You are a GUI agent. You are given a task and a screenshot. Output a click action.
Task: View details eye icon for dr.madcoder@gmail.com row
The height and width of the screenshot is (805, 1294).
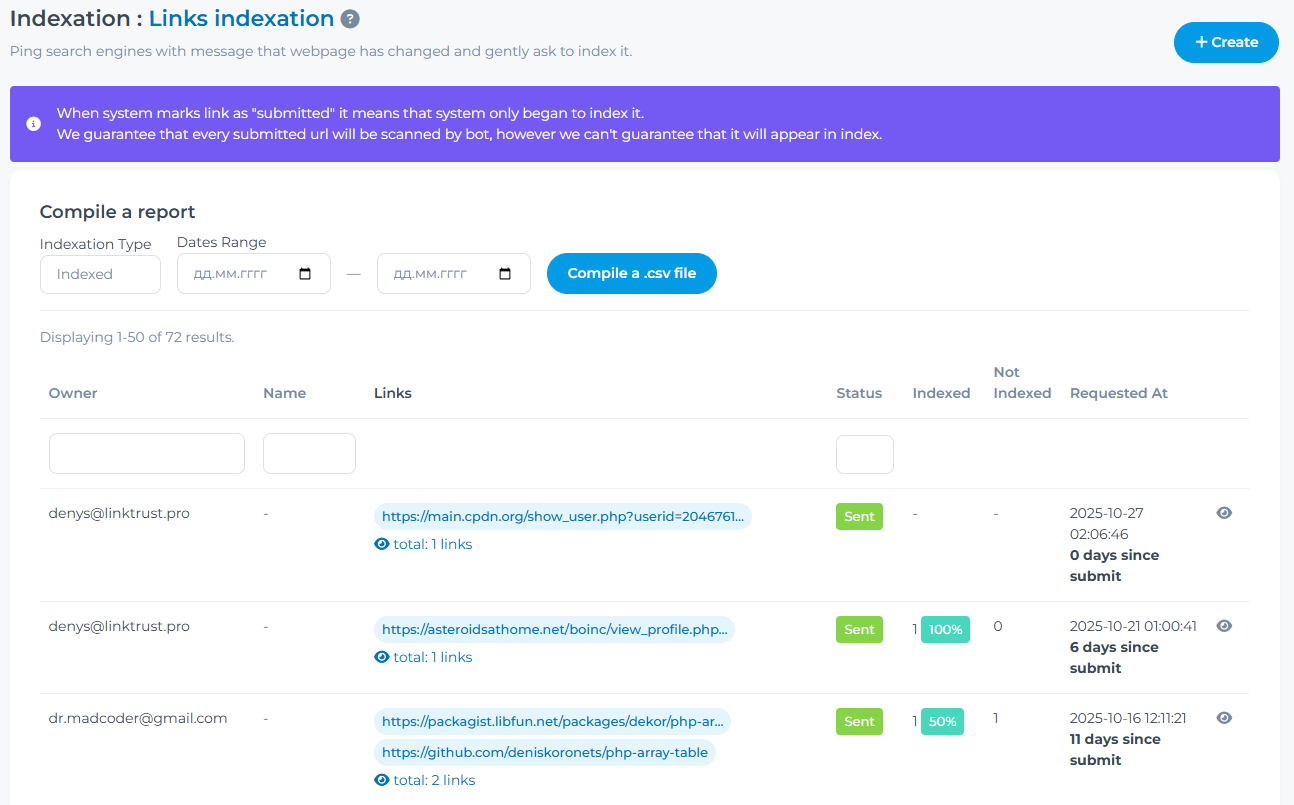pos(1224,718)
